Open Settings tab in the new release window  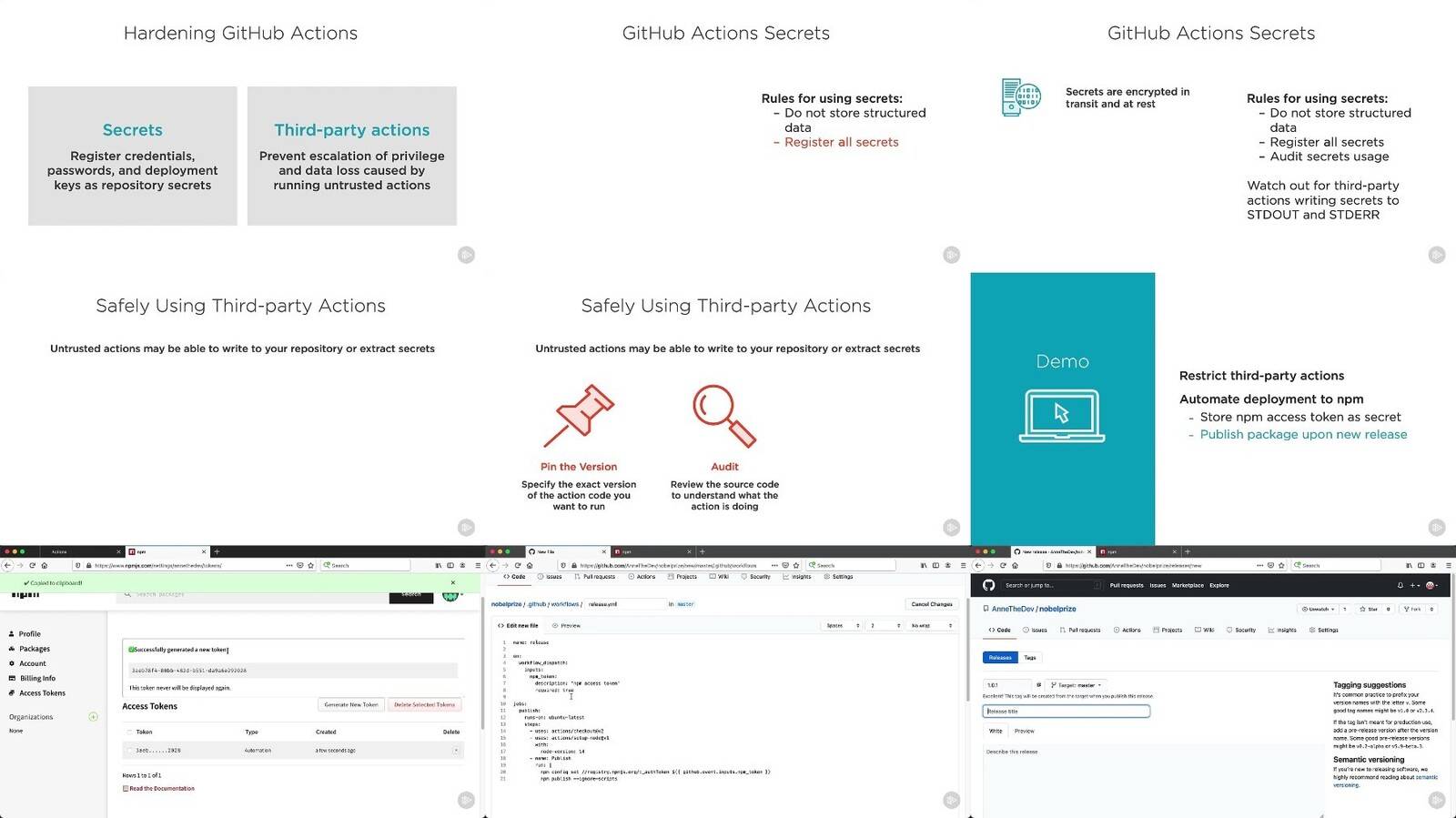(1324, 630)
